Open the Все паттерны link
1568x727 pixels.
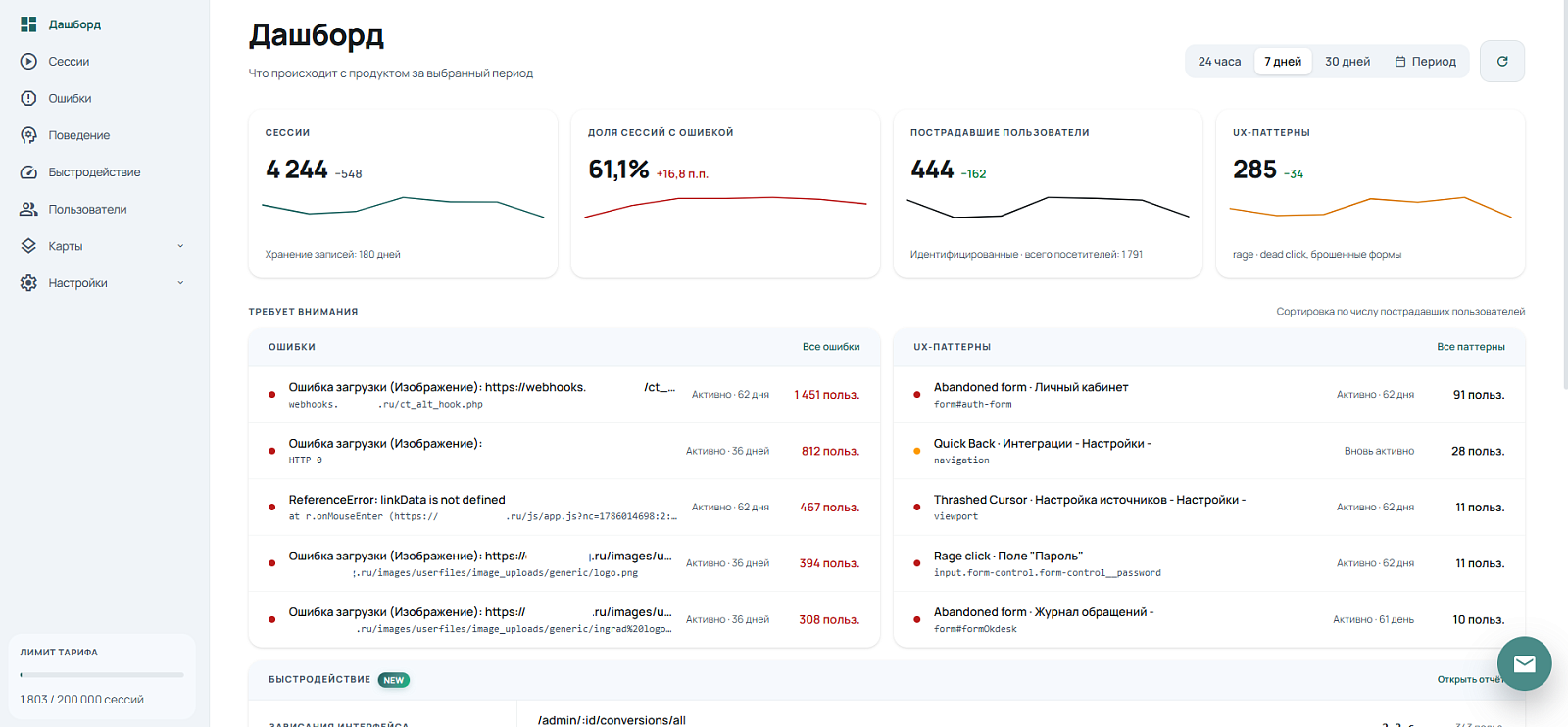click(x=1471, y=347)
